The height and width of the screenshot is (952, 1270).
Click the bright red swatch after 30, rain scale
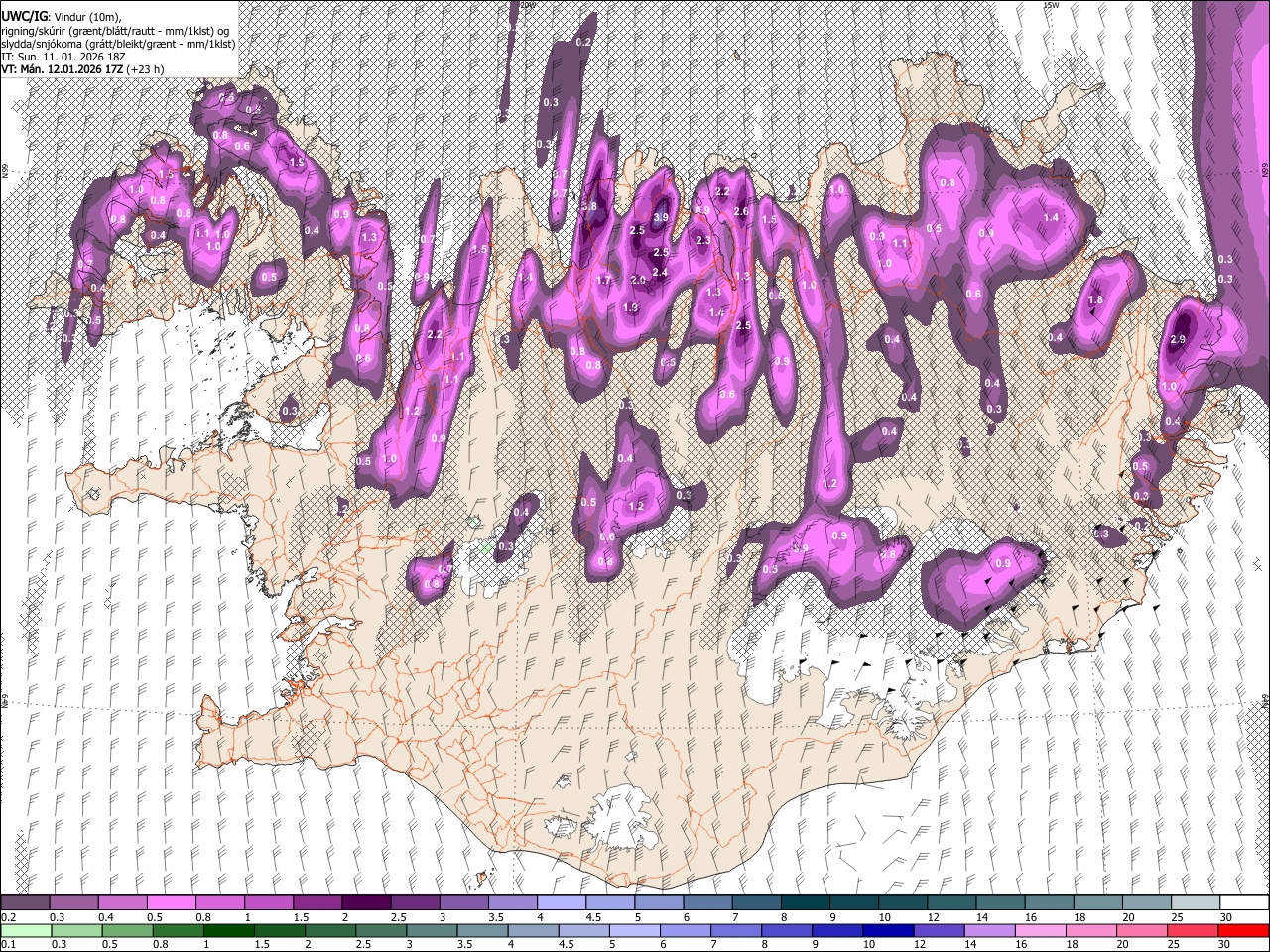[1243, 930]
